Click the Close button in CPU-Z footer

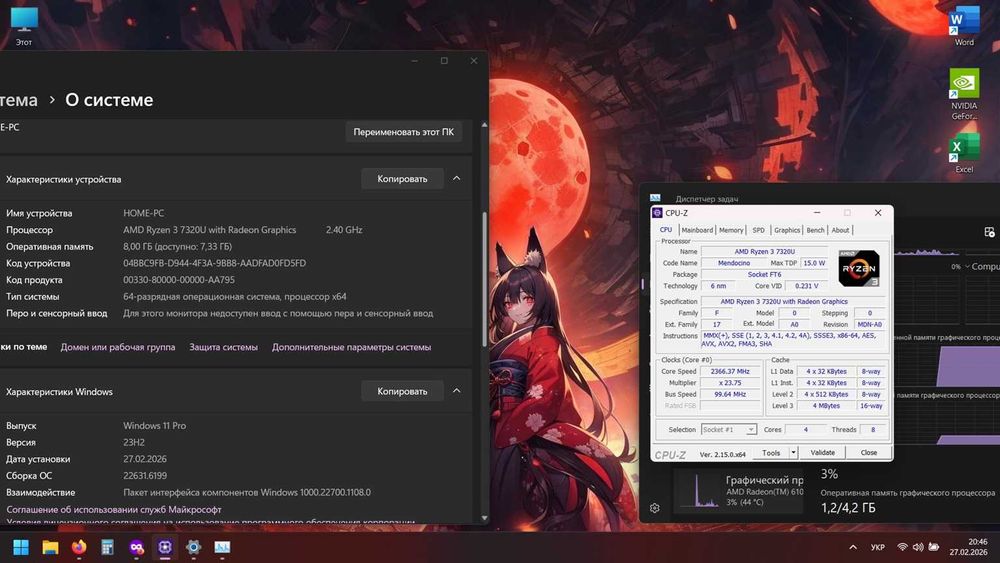(x=869, y=453)
